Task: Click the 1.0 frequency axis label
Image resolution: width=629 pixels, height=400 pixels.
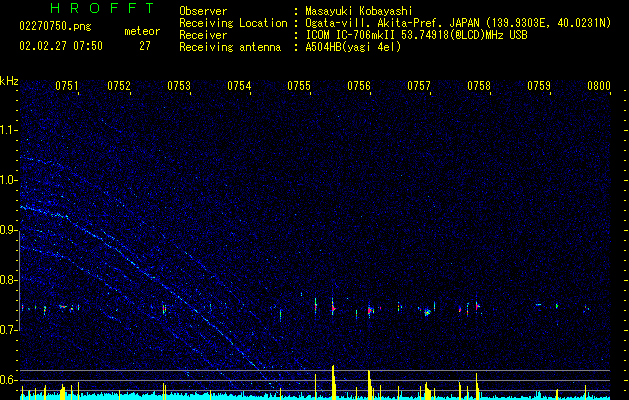Action: tap(9, 180)
